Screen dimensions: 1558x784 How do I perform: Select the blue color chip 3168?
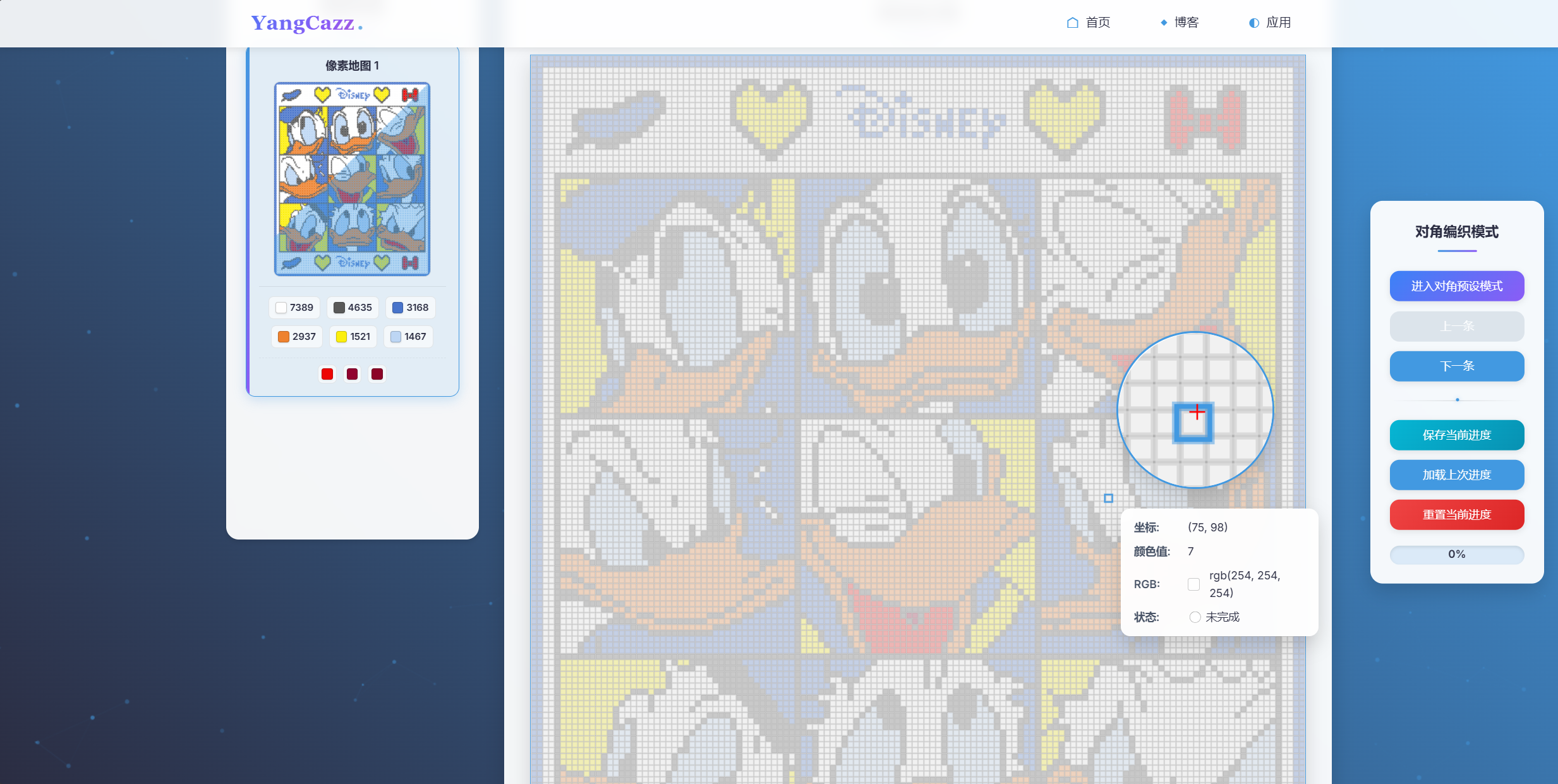pos(410,308)
